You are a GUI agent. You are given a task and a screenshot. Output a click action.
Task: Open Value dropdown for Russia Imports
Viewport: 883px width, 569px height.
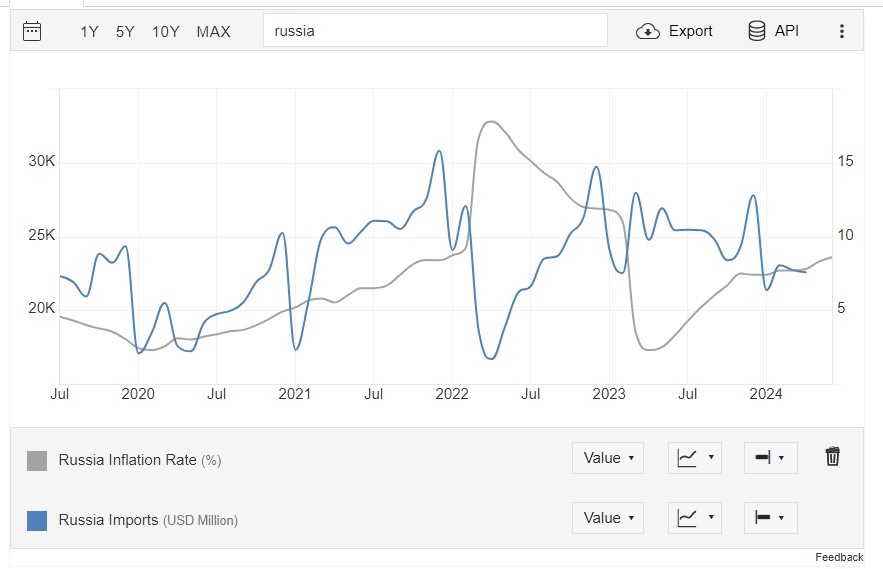(x=608, y=518)
